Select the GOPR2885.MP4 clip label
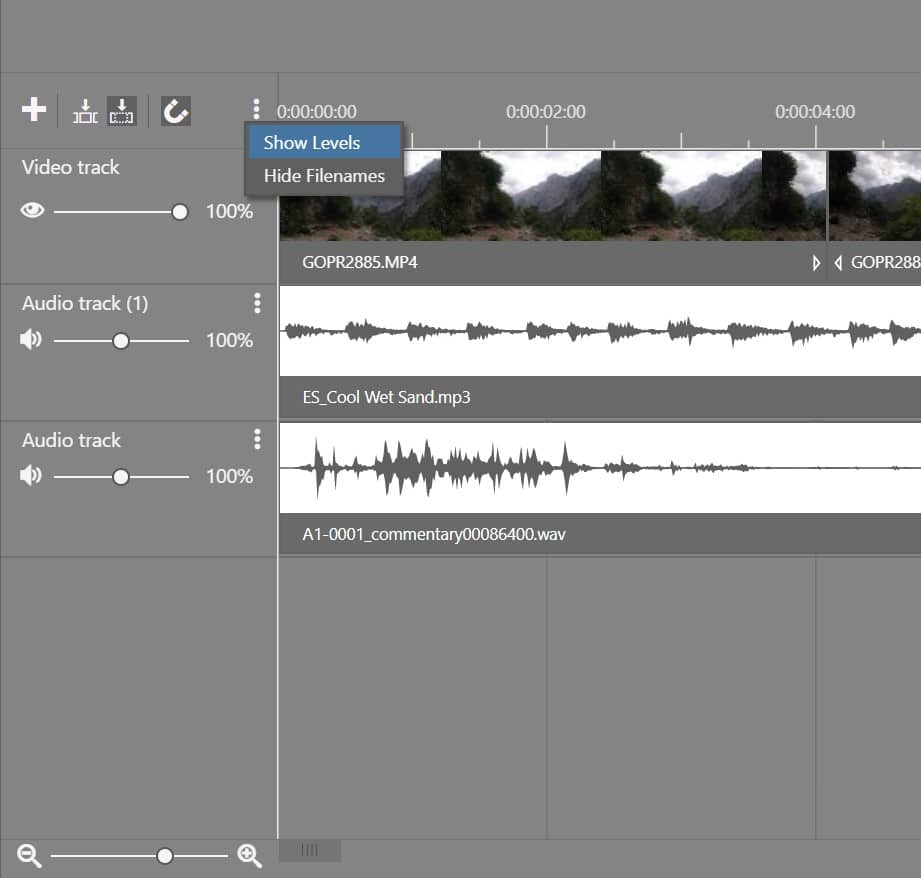 (x=359, y=263)
